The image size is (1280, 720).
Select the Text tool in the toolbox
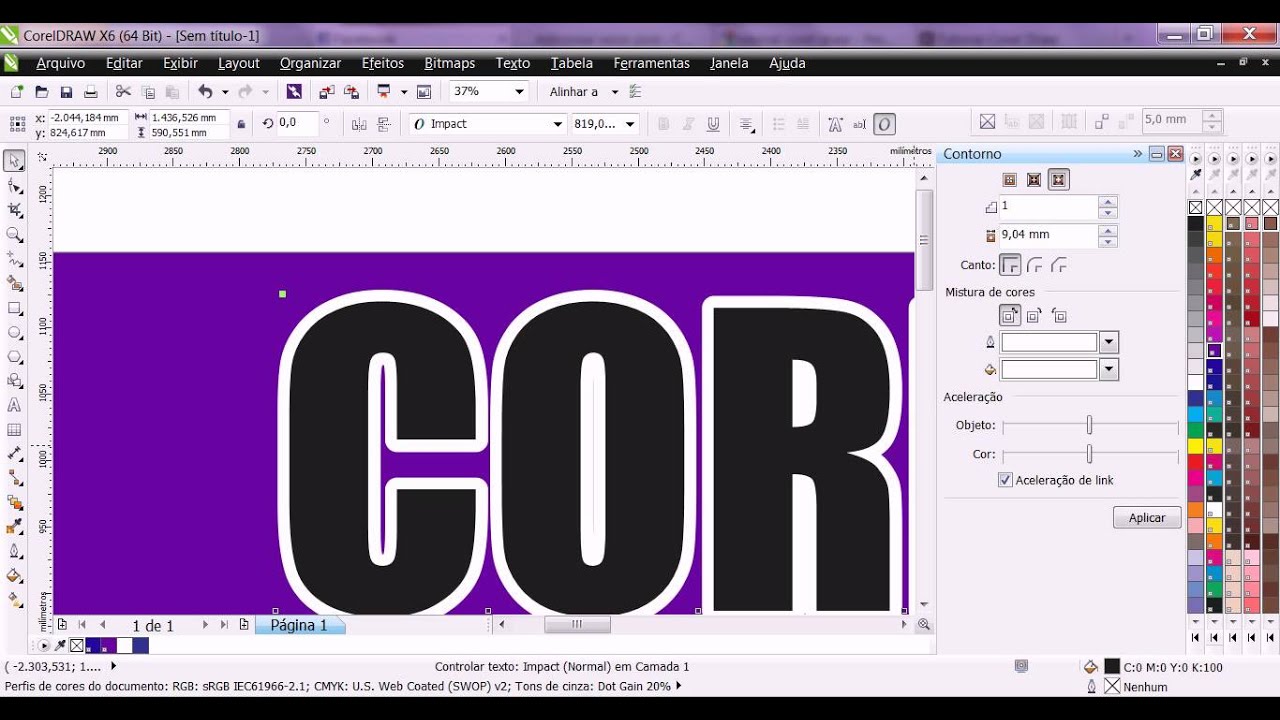click(x=15, y=405)
